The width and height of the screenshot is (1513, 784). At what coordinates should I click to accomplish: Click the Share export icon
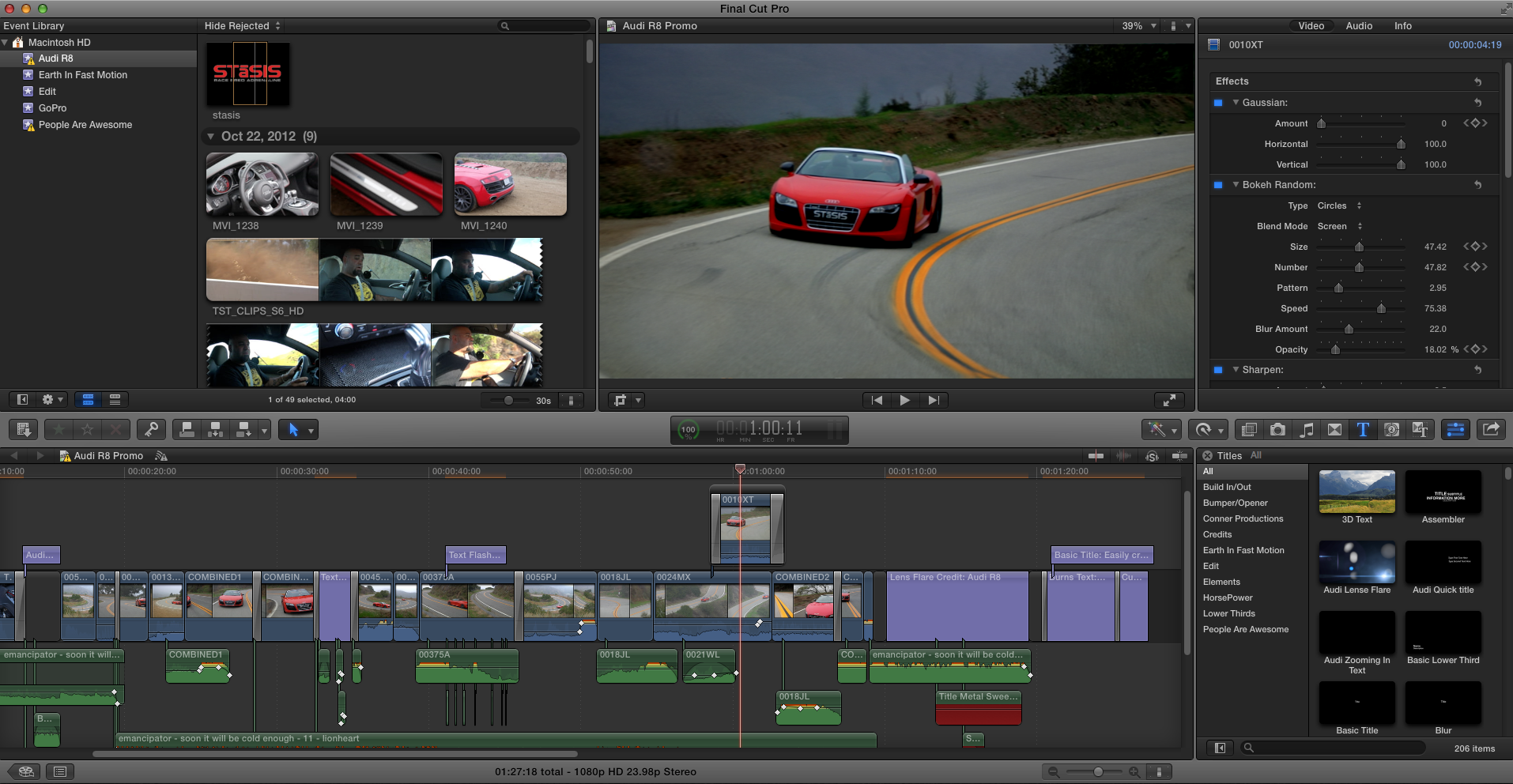click(1490, 429)
